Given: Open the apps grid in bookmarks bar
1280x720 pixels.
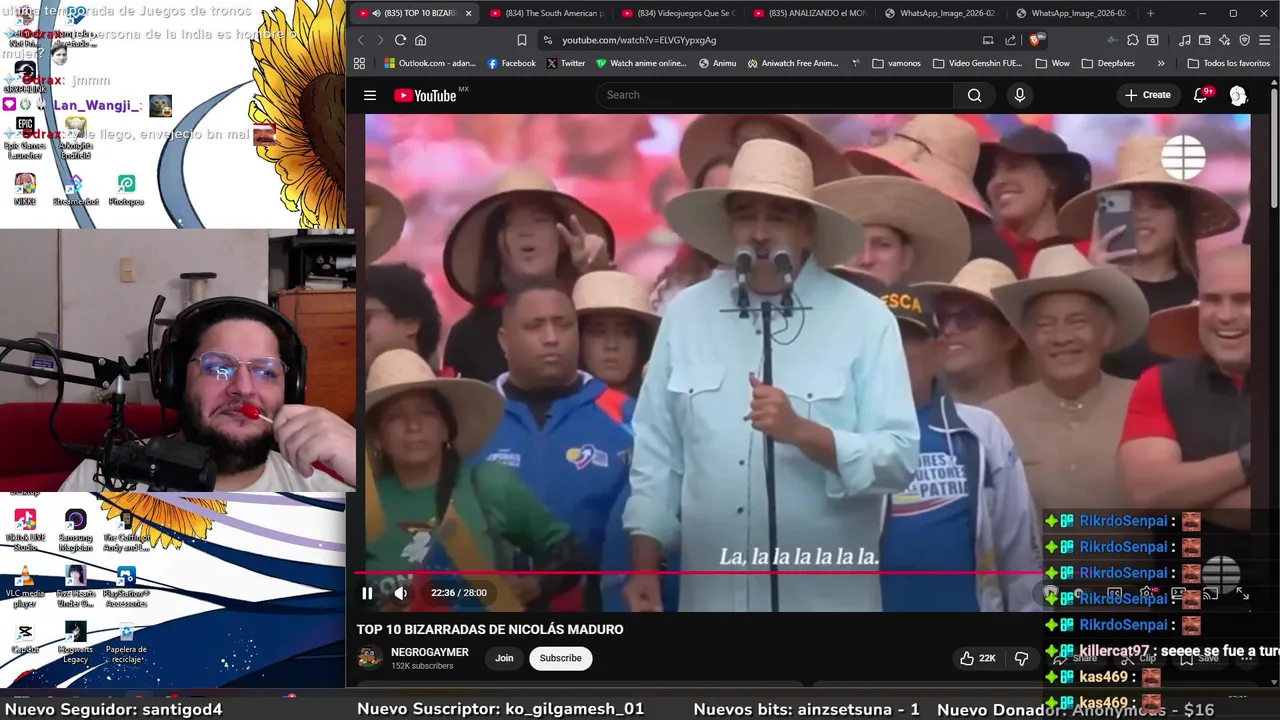Looking at the screenshot, I should (x=359, y=63).
